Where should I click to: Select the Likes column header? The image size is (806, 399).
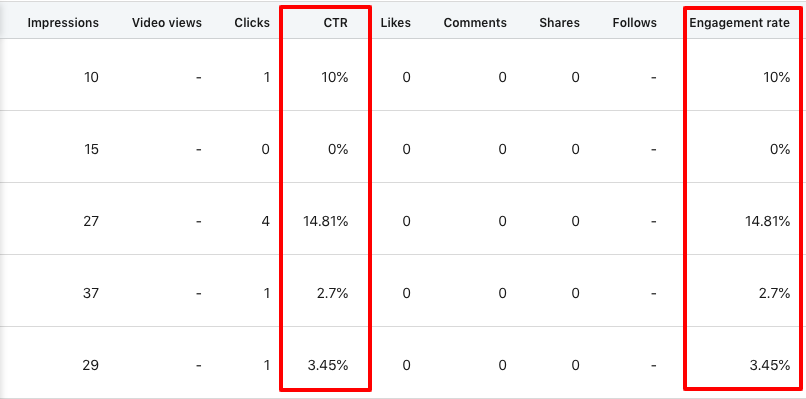pos(395,23)
